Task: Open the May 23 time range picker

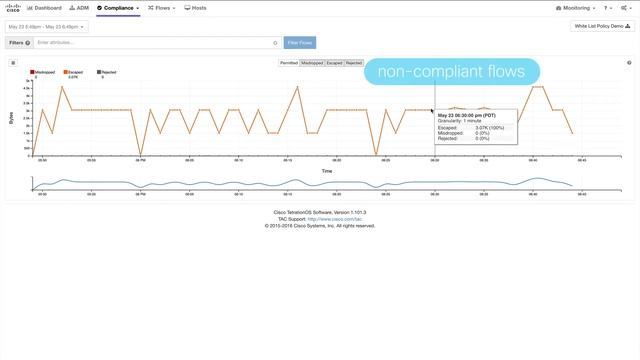Action: click(46, 27)
